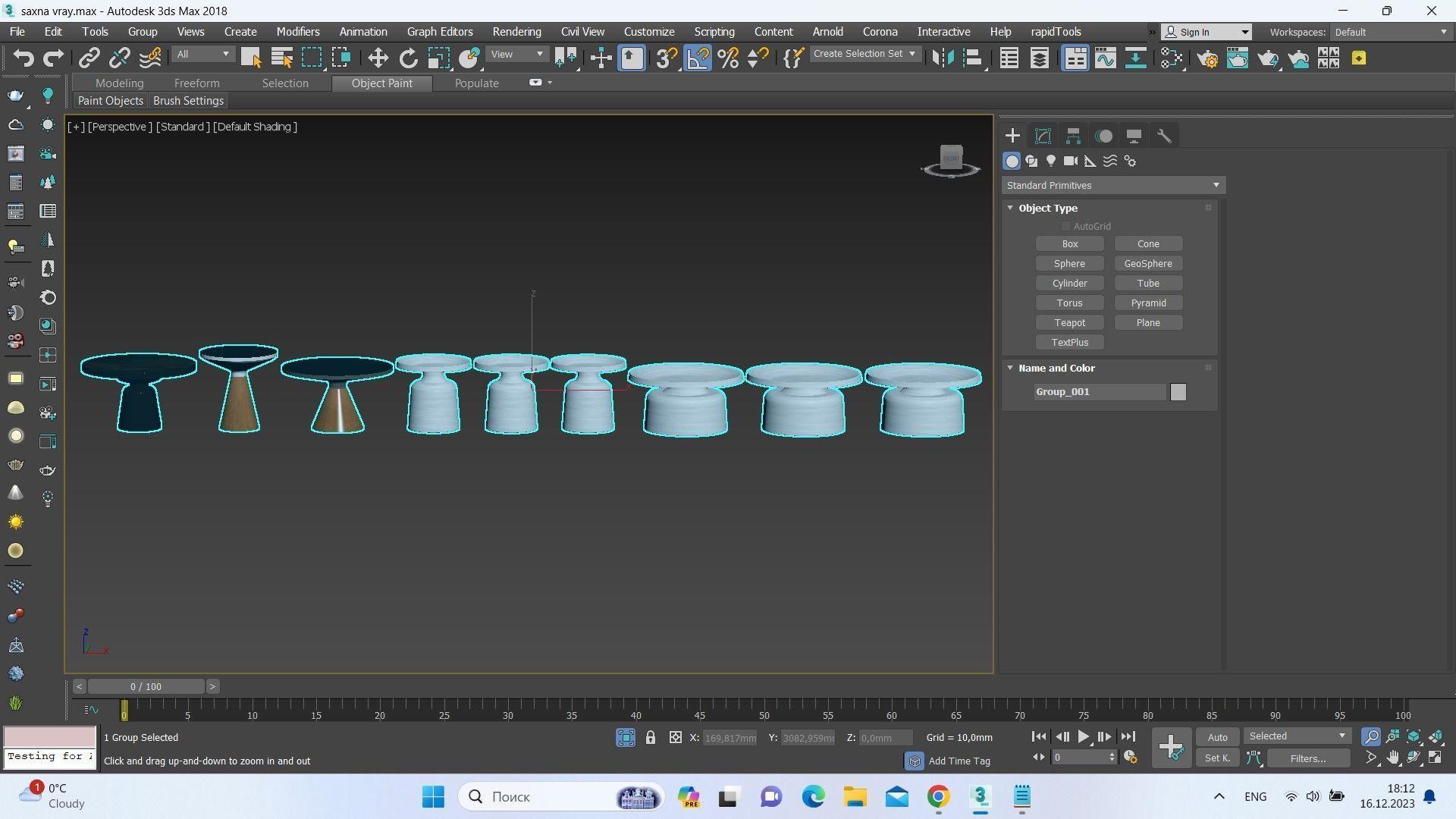Select the Select and Link tool

click(89, 58)
